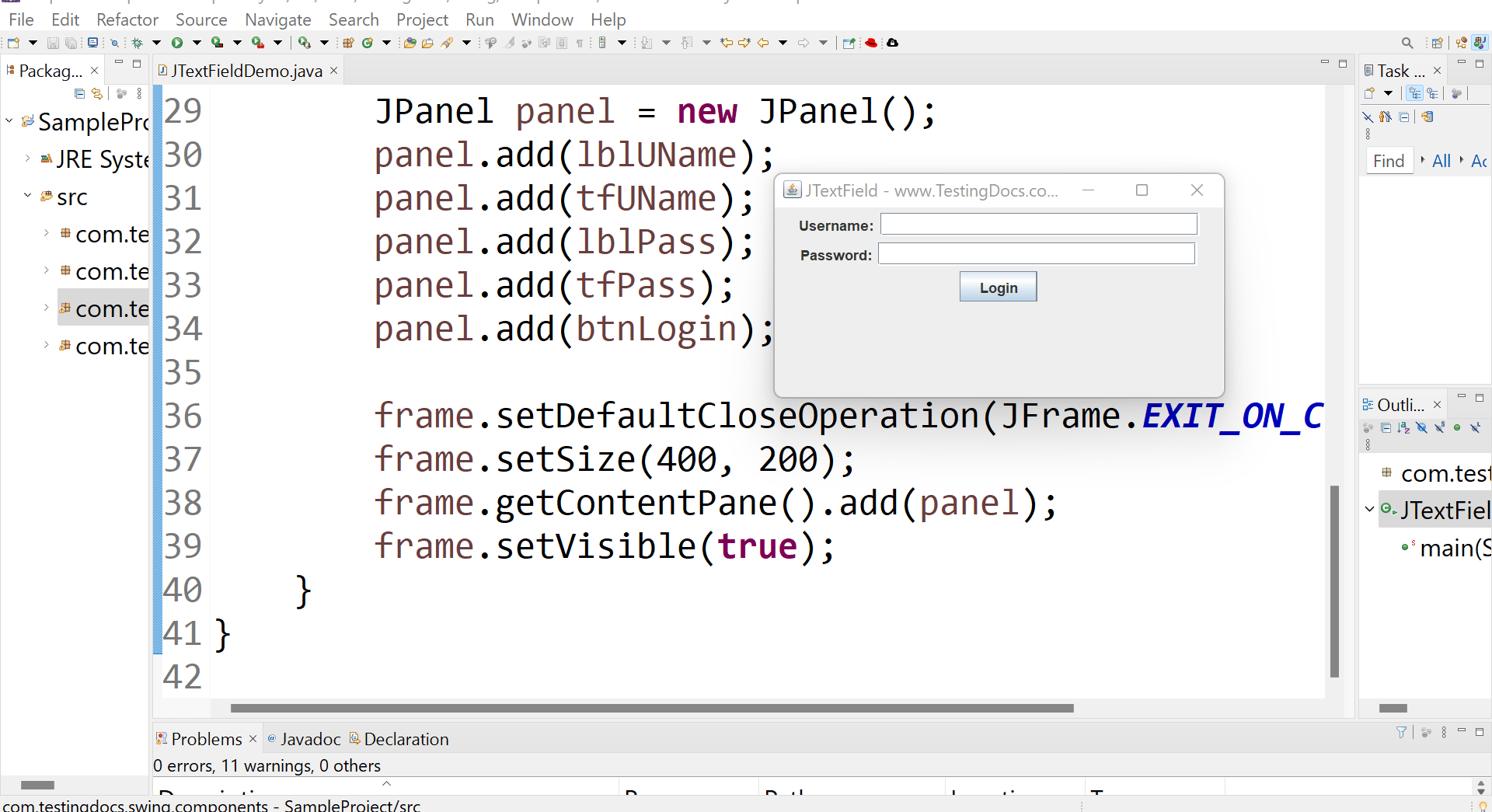
Task: Toggle Hide Static Members in the Outline view
Action: 1440,427
